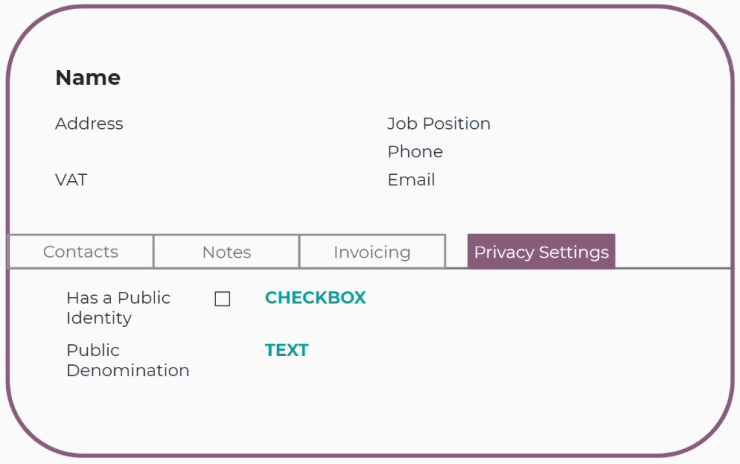Image resolution: width=740 pixels, height=464 pixels.
Task: Open the Privacy Settings tab
Action: pos(541,251)
